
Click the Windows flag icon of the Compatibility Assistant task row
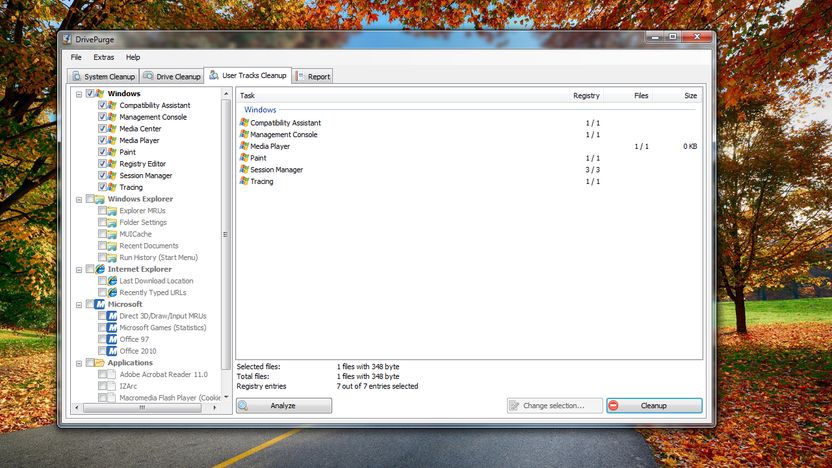(x=244, y=123)
